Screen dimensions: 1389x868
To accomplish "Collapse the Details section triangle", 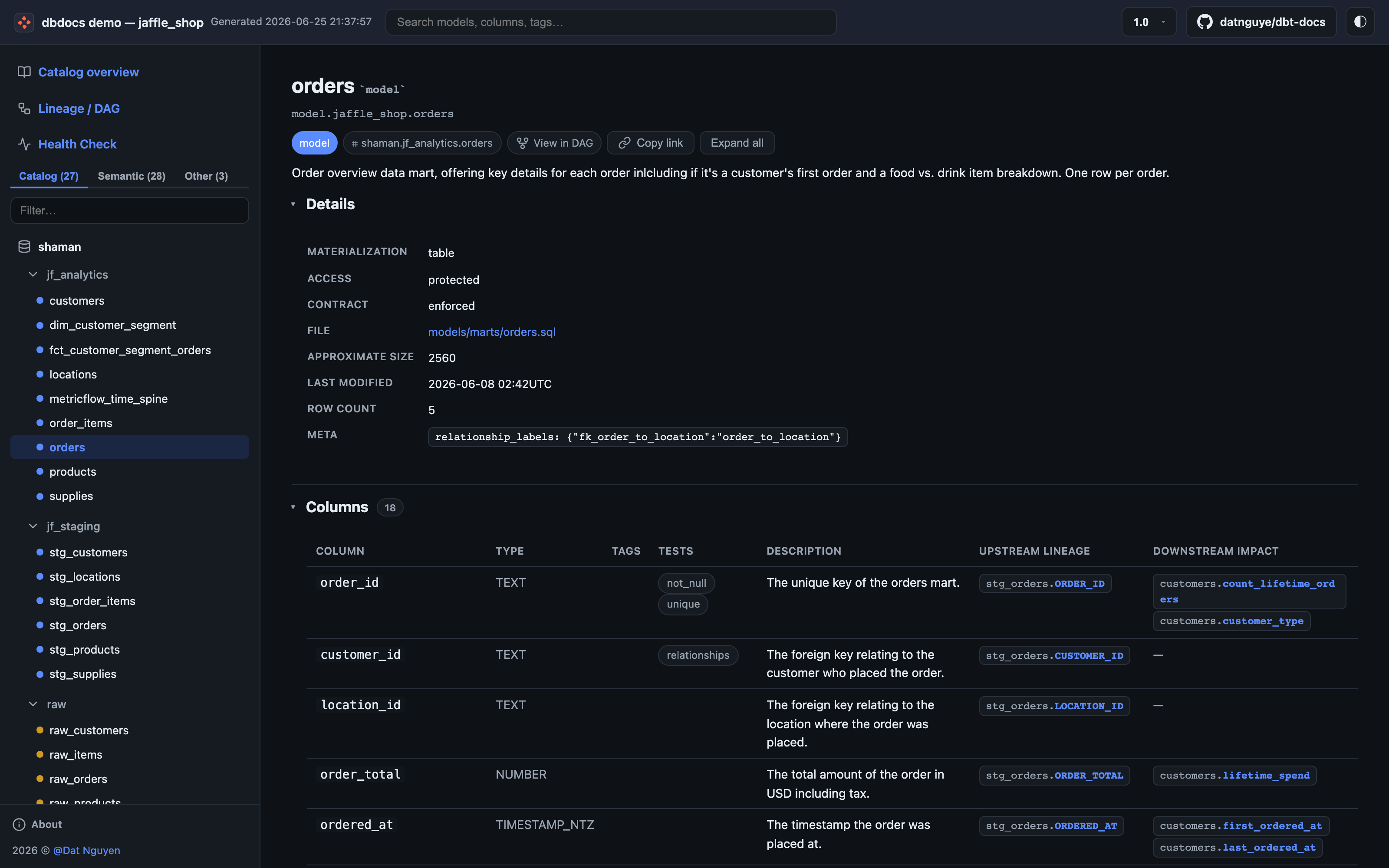I will pos(293,204).
